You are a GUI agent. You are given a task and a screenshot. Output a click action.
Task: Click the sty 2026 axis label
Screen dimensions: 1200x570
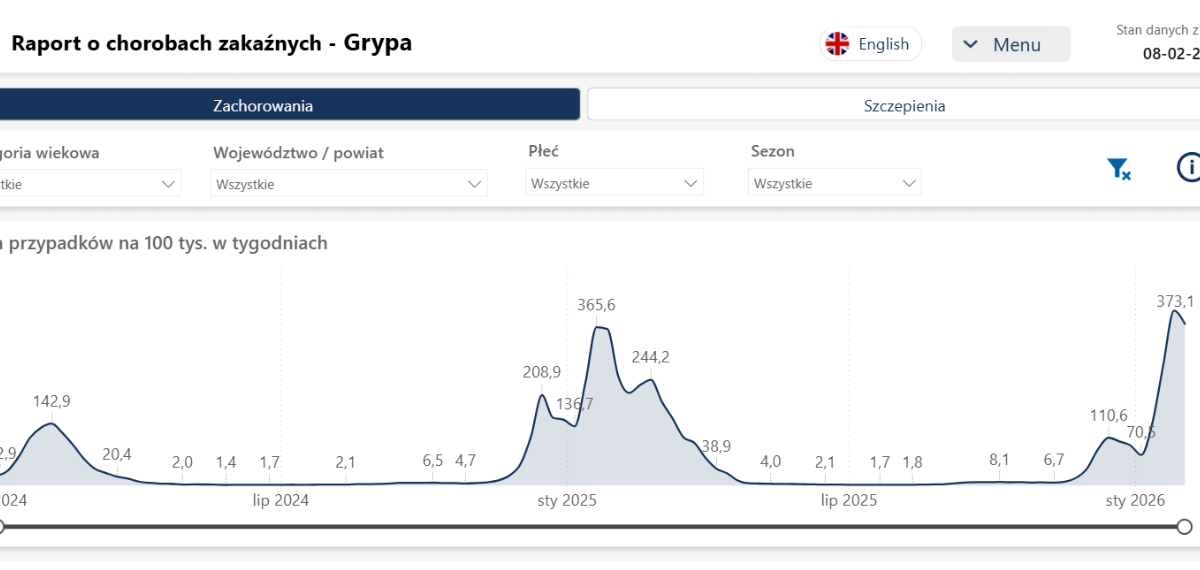coord(1135,500)
